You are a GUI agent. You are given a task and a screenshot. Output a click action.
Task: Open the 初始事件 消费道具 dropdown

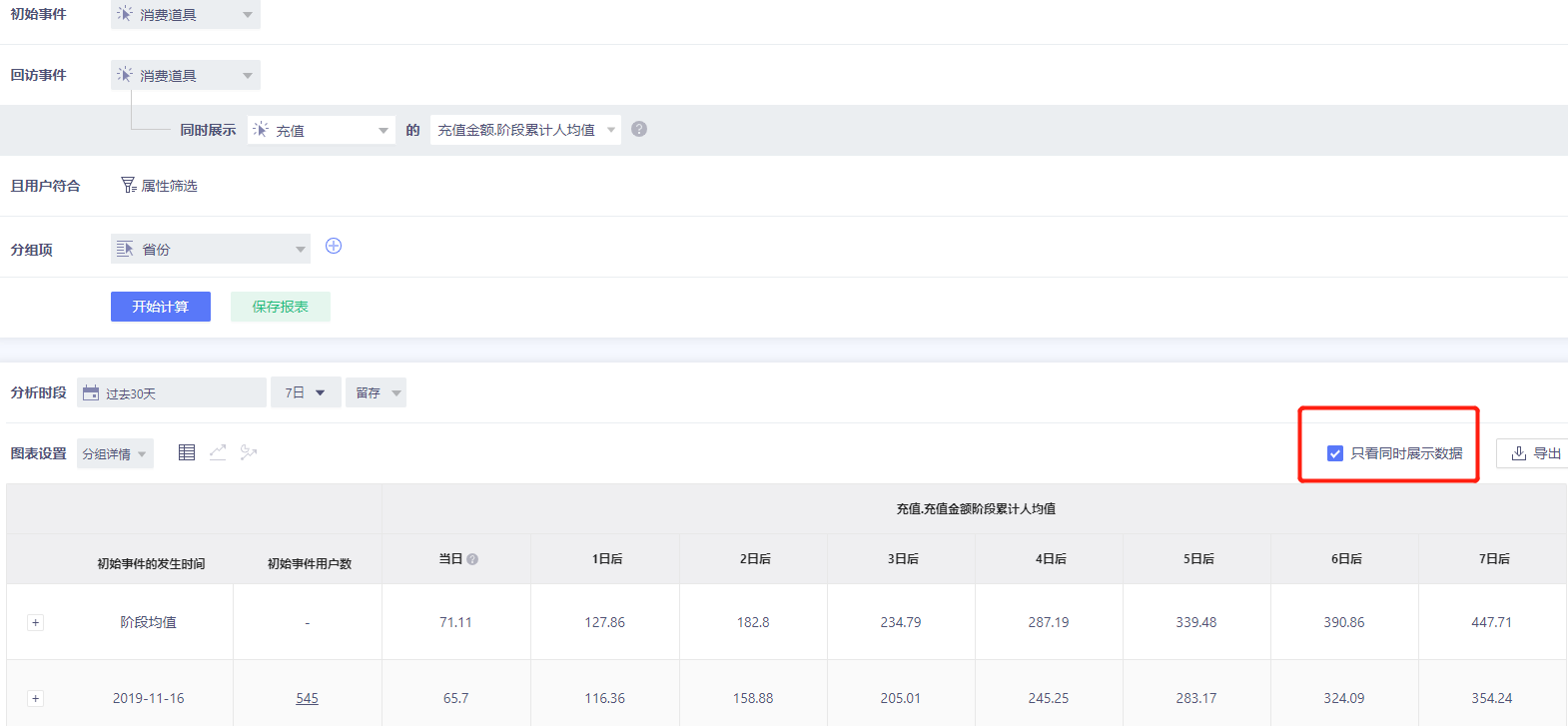(186, 14)
